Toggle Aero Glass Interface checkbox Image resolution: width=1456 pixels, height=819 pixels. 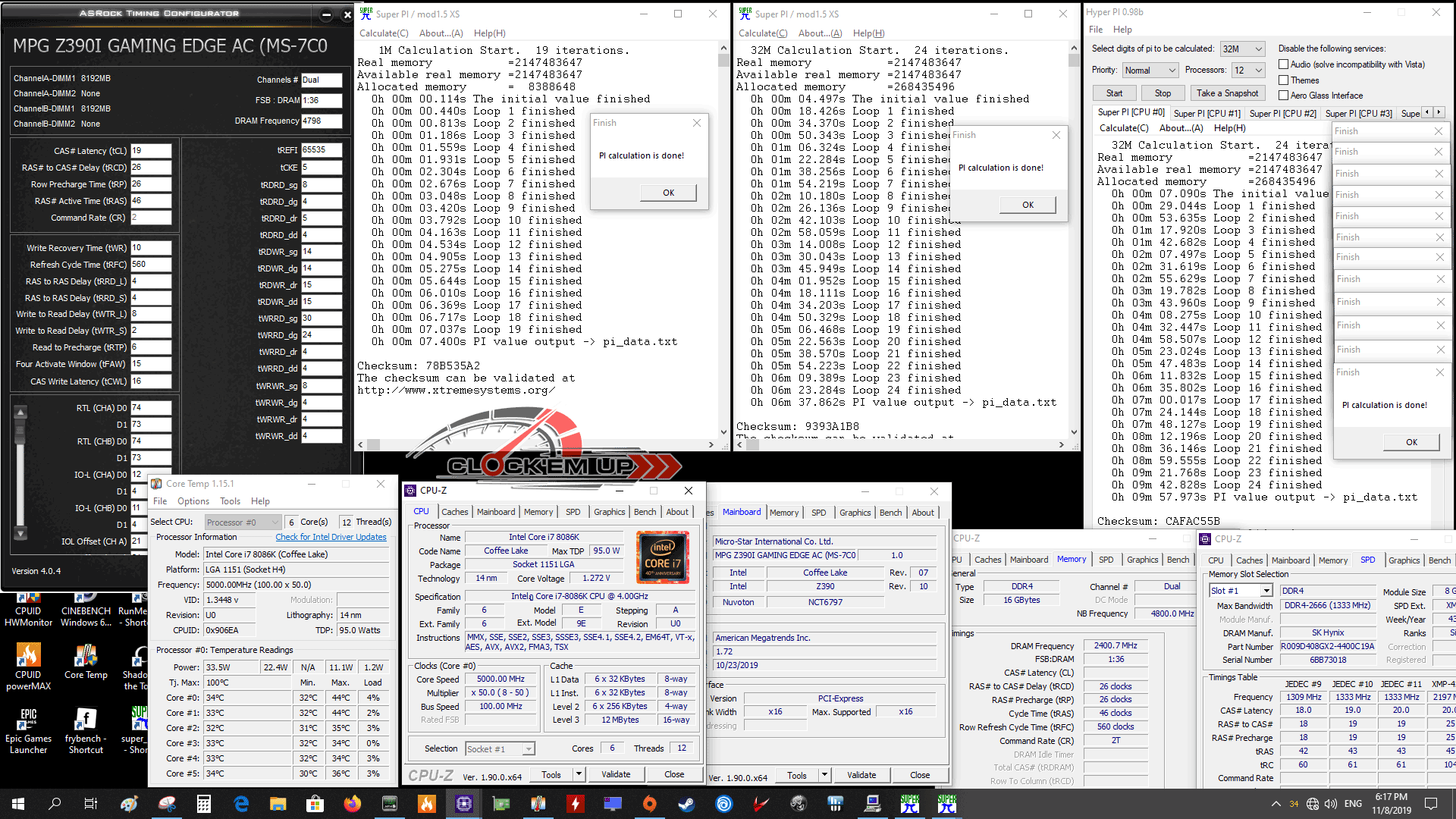[1284, 96]
